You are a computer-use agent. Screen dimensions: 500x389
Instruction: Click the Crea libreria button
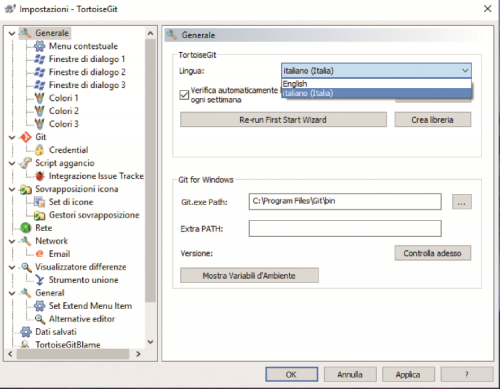[x=433, y=120]
